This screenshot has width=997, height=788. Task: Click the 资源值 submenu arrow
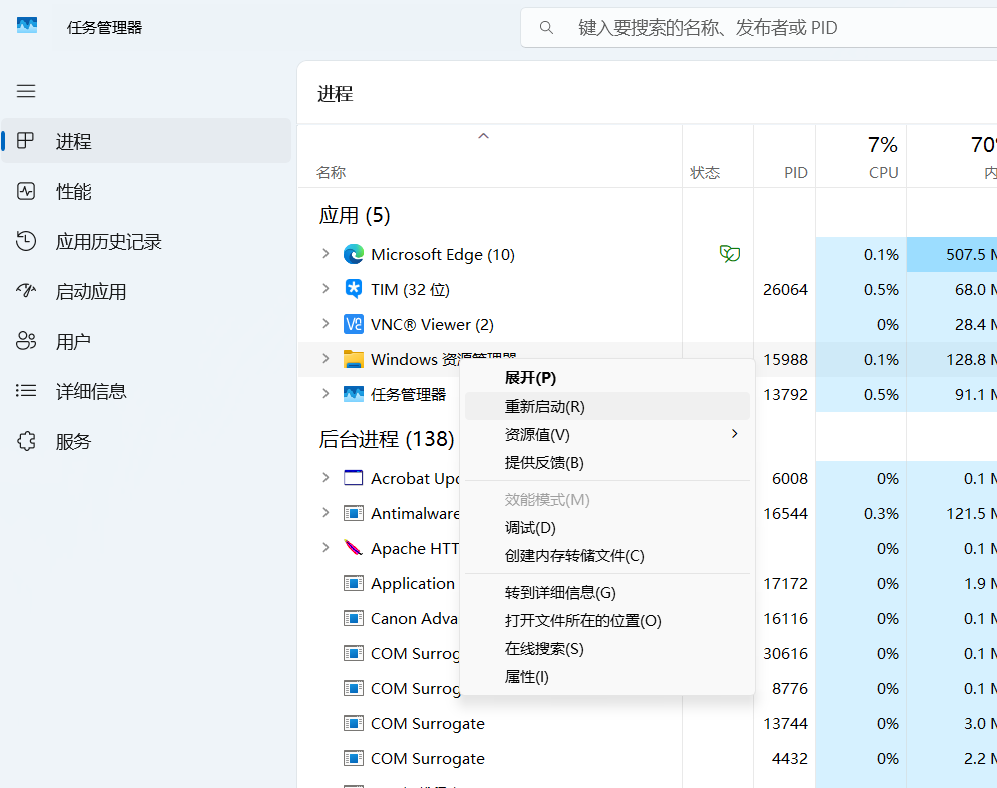734,434
